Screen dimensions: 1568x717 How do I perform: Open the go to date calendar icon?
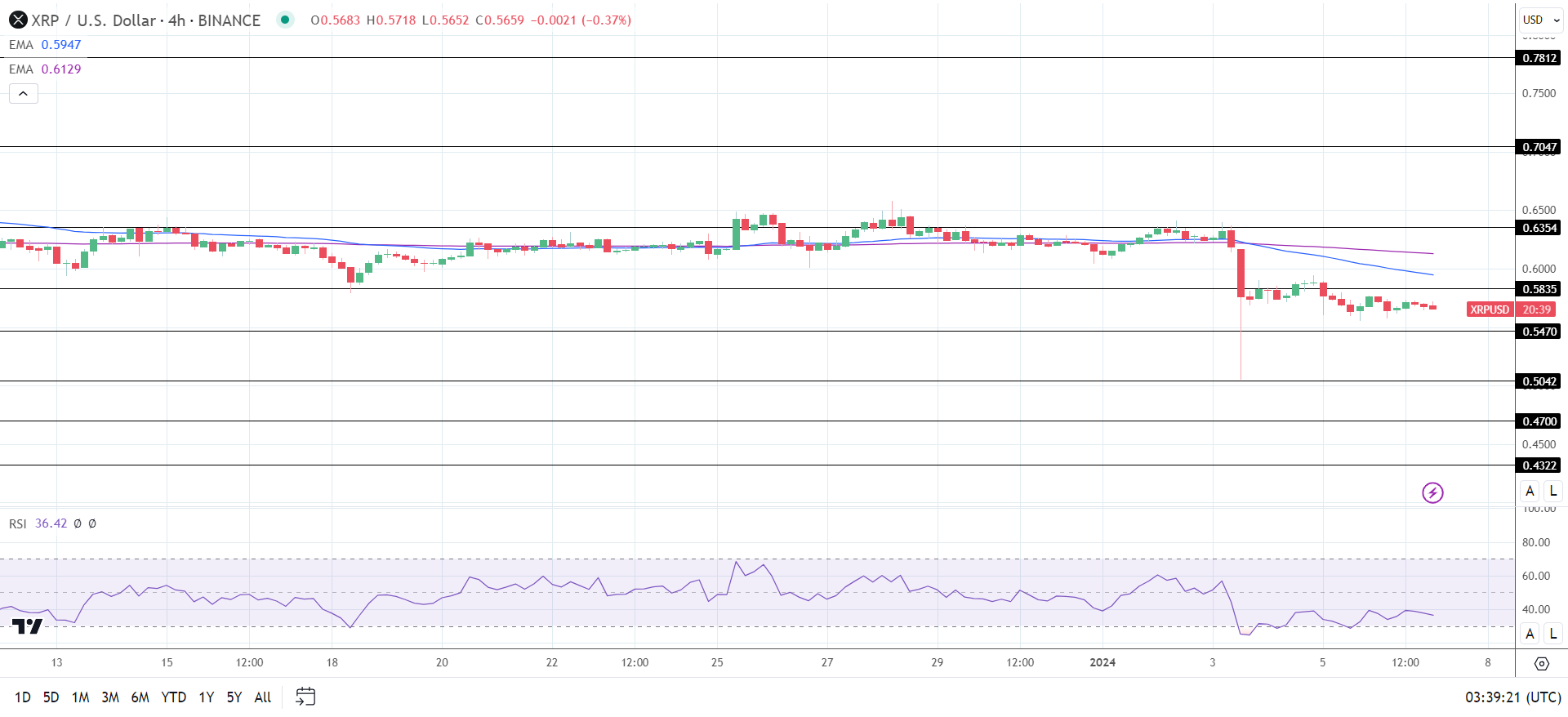point(305,697)
